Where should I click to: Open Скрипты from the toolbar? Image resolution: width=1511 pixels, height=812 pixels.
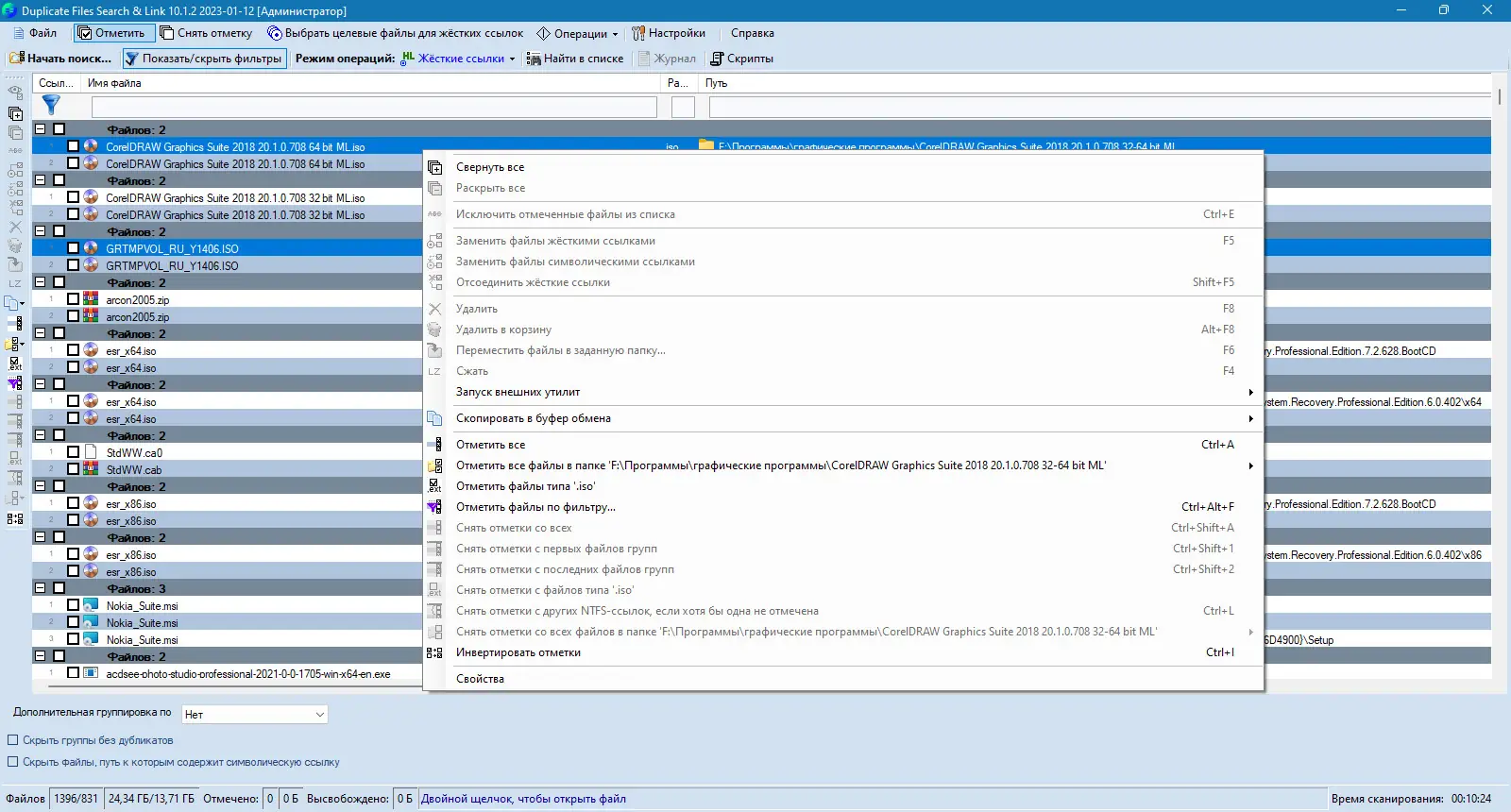[741, 59]
